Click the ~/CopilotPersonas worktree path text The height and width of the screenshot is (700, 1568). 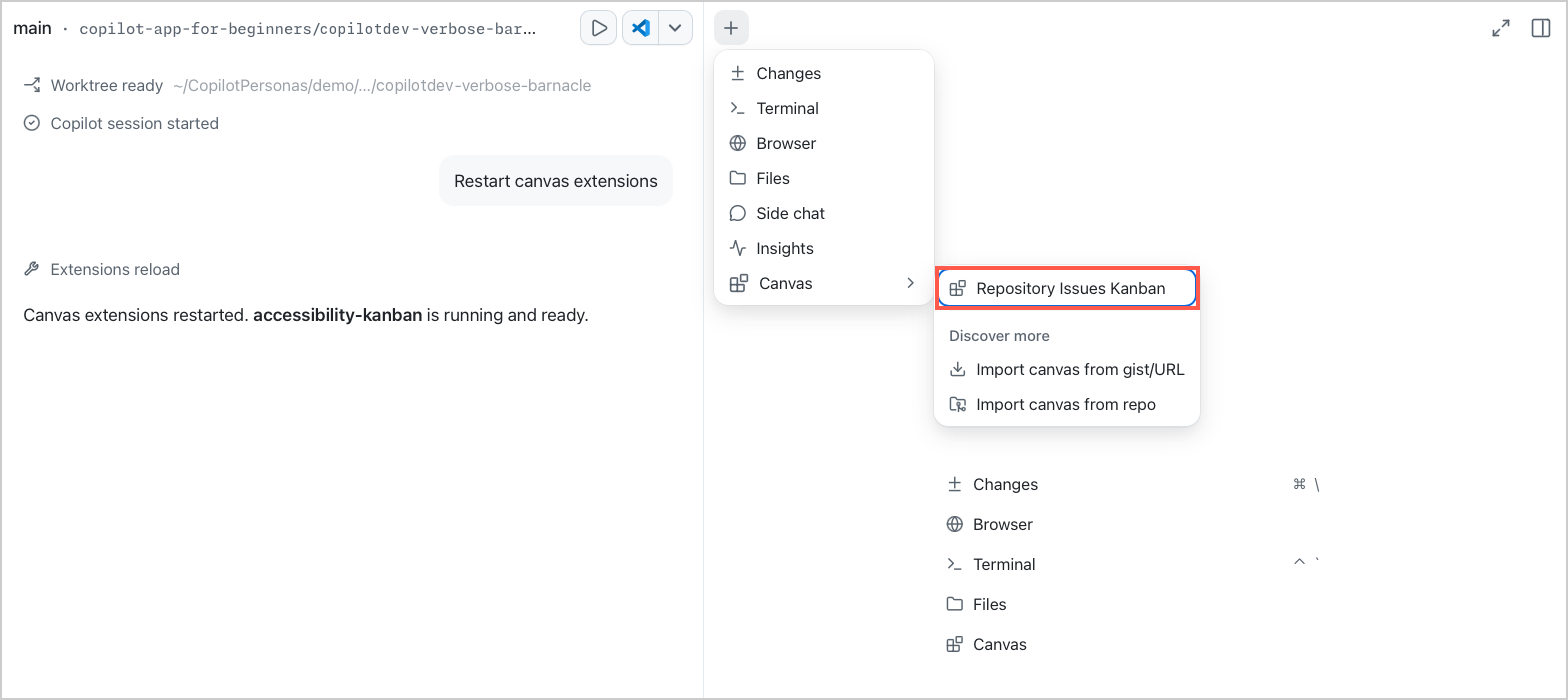[382, 85]
